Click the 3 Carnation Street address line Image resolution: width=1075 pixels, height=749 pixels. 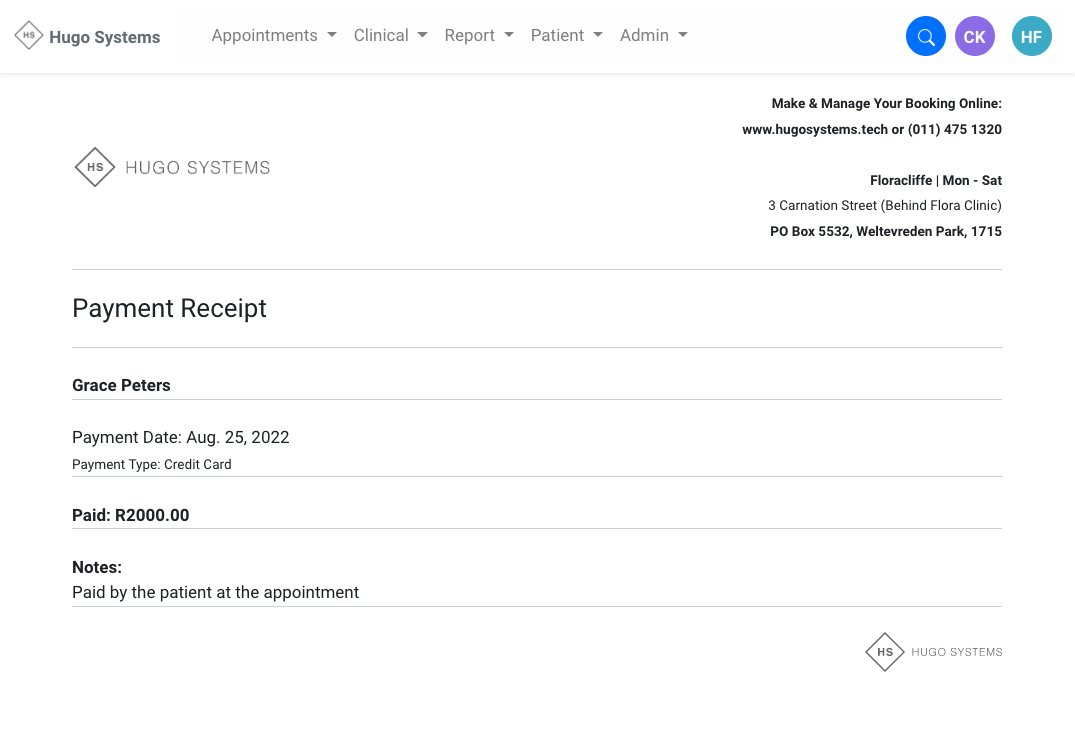point(884,205)
